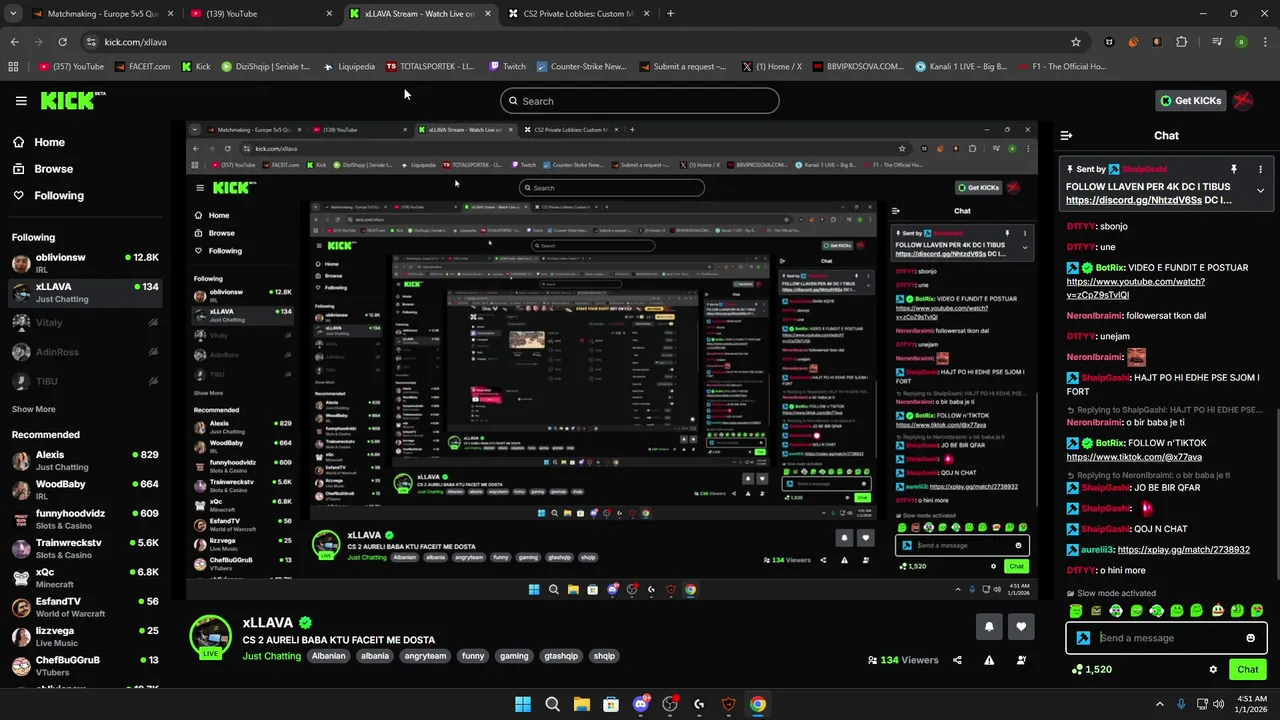Open the xplay.gg match link from aurelii3

click(x=1184, y=550)
